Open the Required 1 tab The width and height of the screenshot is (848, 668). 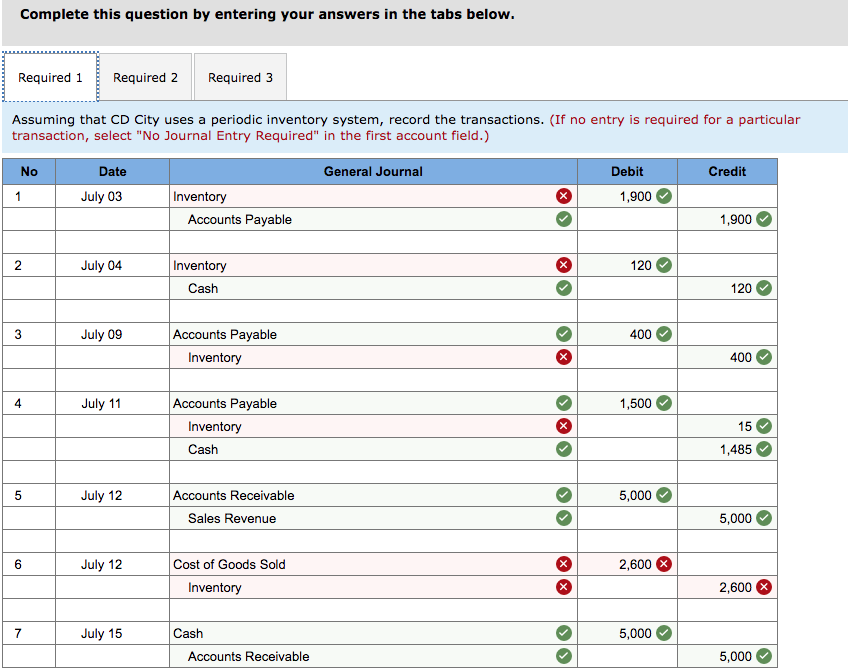(x=50, y=77)
